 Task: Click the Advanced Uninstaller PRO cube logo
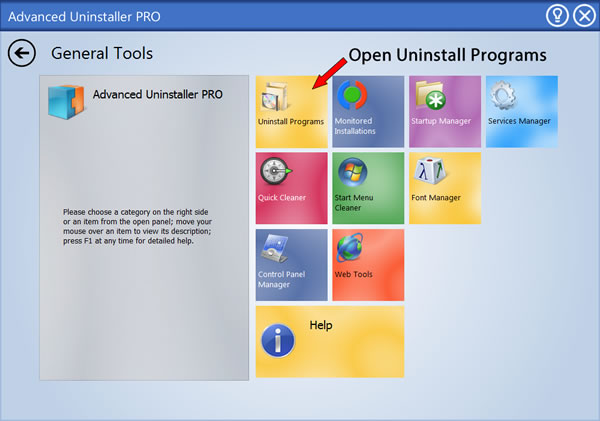pos(66,102)
